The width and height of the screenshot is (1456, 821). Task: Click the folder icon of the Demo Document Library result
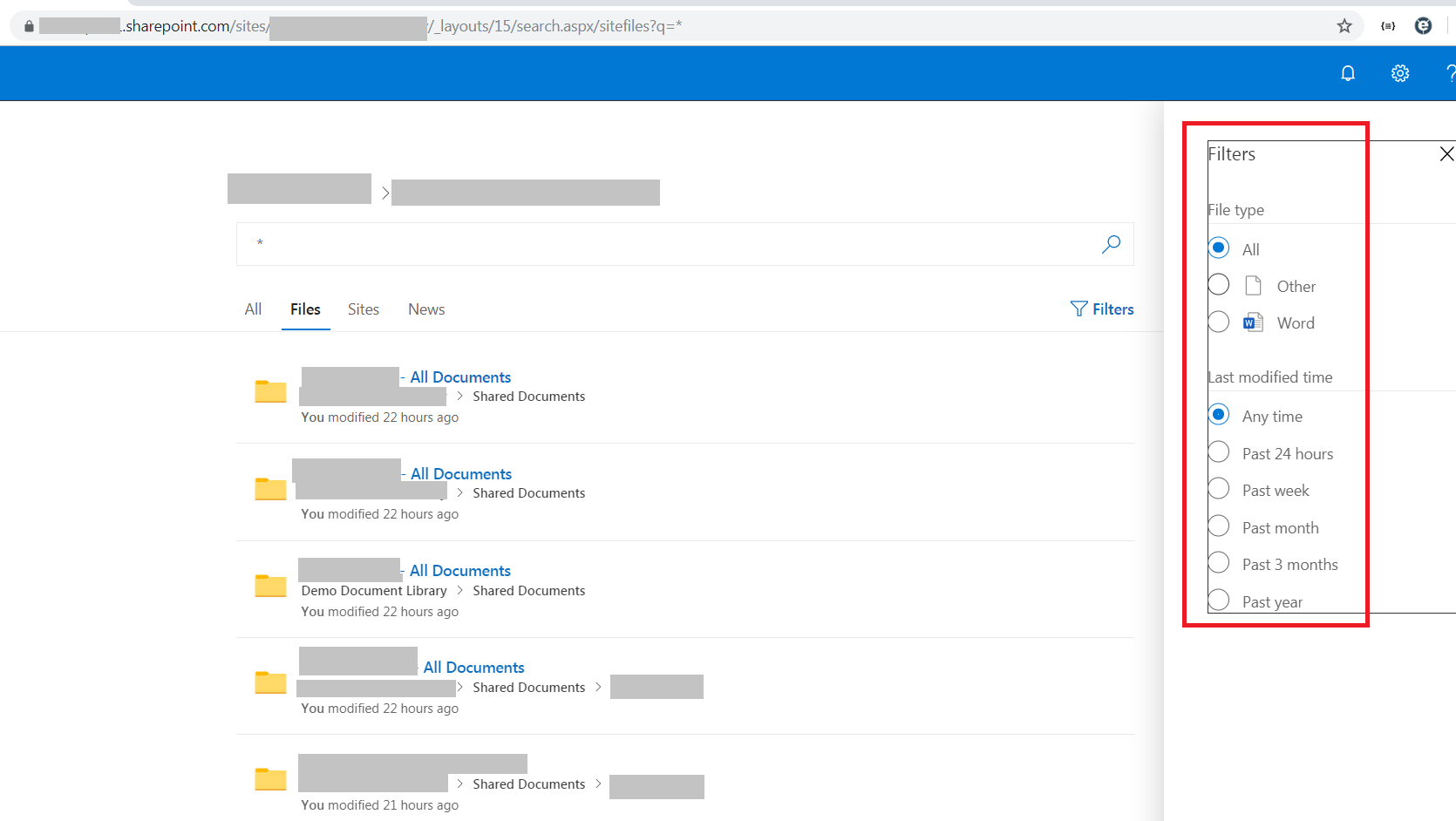tap(270, 585)
